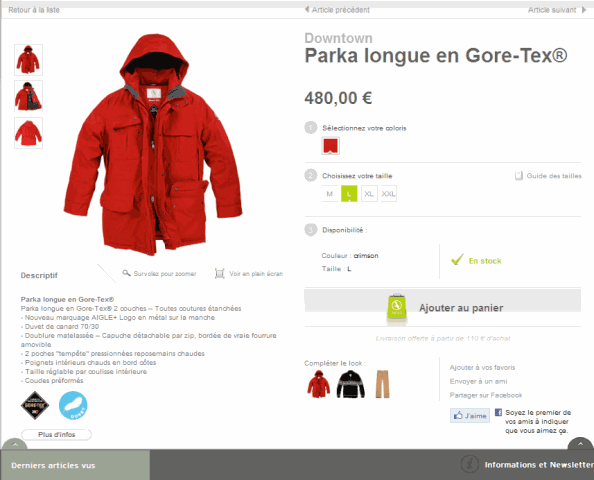Select size XL
The height and width of the screenshot is (480, 594).
369,194
